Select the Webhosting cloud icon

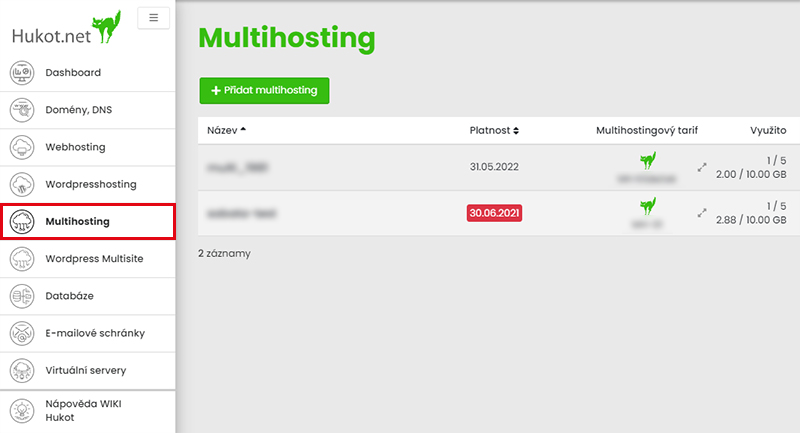point(22,148)
